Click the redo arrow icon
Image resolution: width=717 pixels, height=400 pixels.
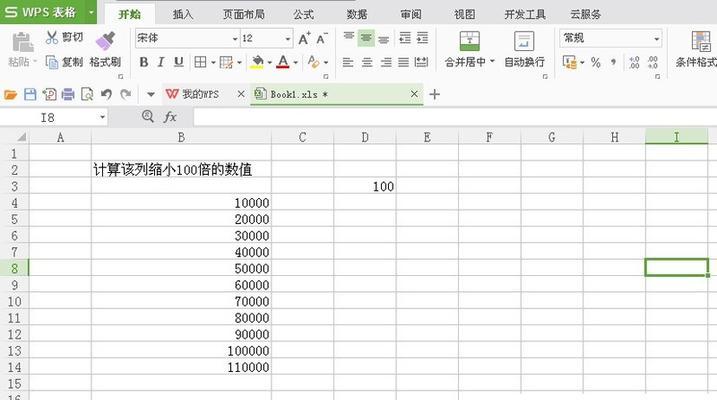(125, 95)
